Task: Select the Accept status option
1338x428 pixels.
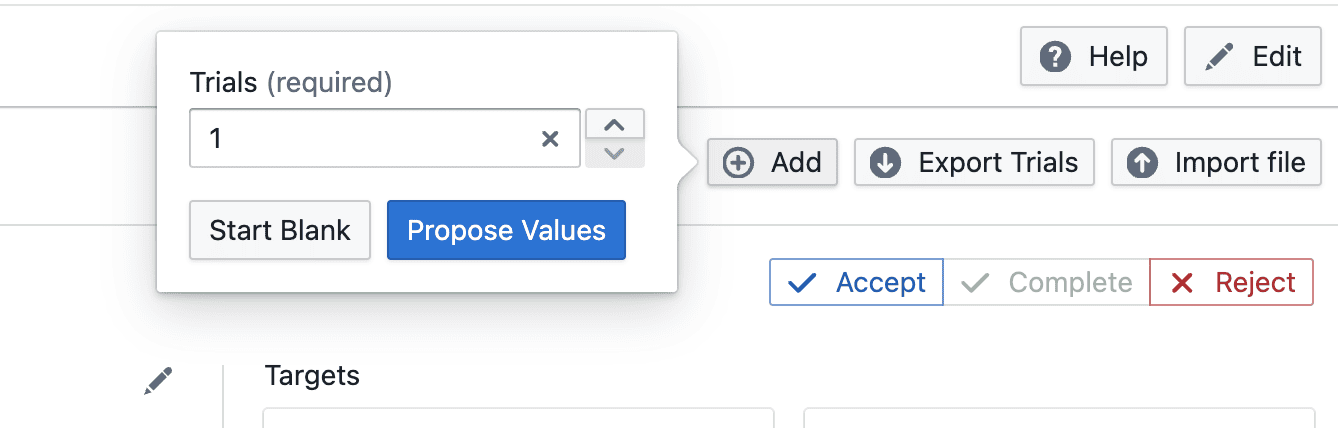Action: point(856,283)
